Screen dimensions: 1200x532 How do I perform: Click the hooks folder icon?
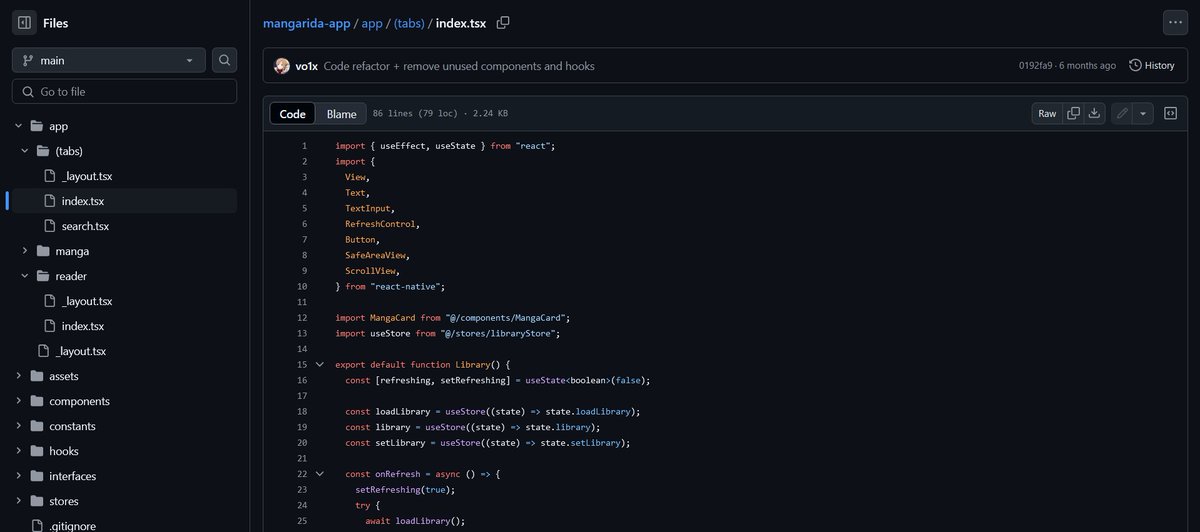[37, 451]
